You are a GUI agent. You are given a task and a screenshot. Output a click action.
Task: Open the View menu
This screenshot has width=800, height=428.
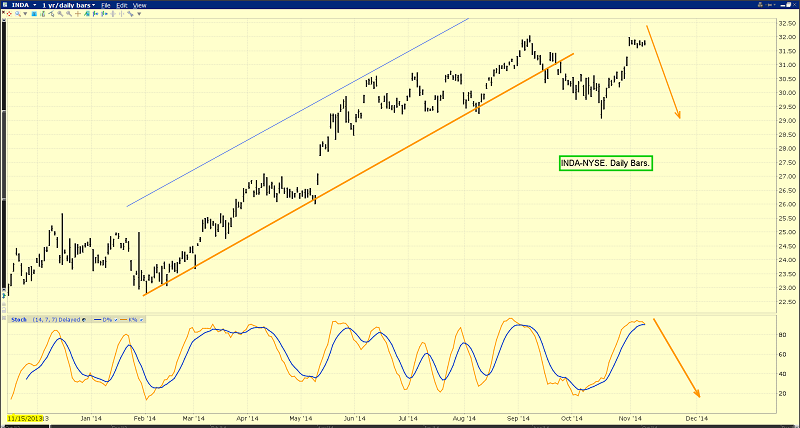pos(140,5)
